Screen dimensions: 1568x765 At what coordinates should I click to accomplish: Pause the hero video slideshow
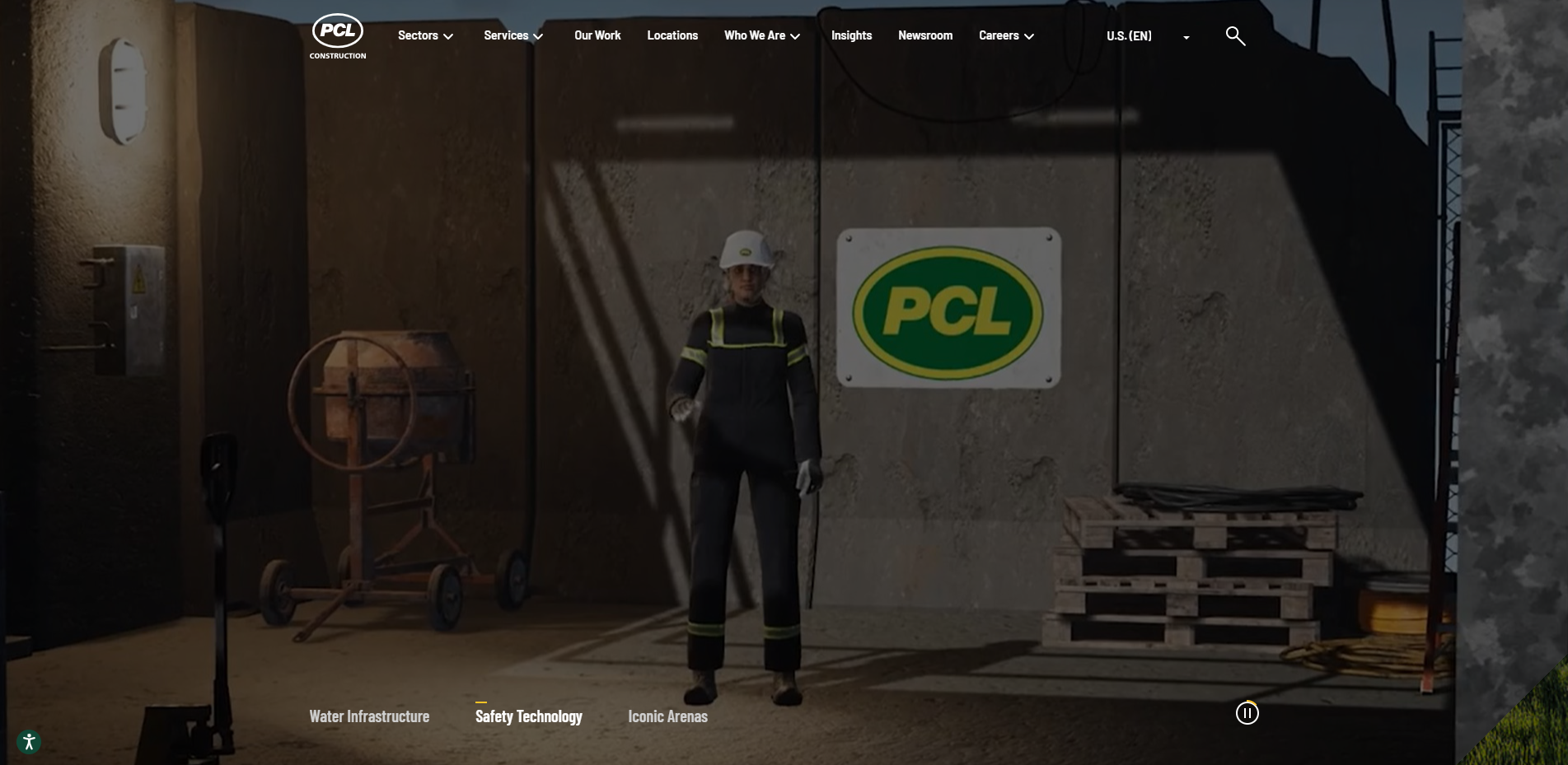pyautogui.click(x=1247, y=713)
